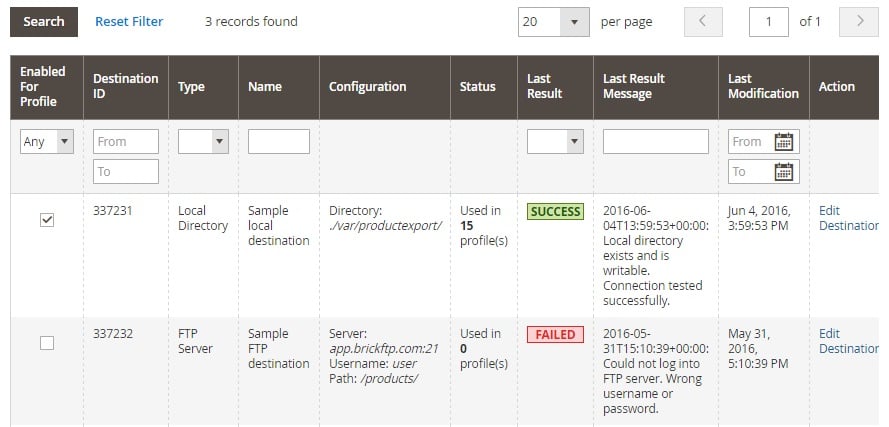
Task: Edit Destination for FTP server 337232
Action: click(849, 341)
